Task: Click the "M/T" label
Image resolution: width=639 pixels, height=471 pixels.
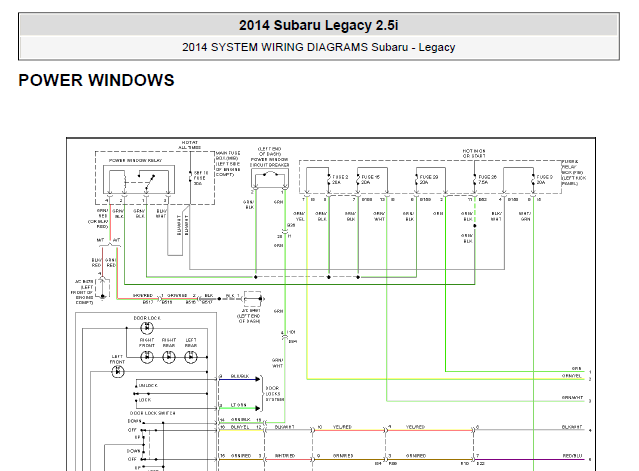Action: pos(101,240)
